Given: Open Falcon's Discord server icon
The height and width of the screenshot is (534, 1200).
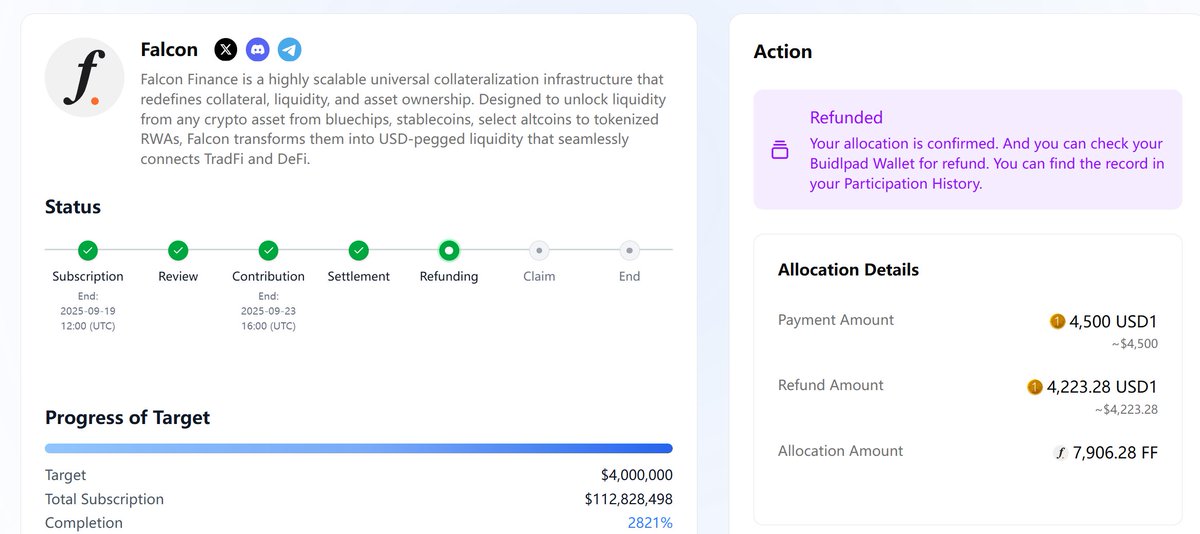Looking at the screenshot, I should pos(258,49).
